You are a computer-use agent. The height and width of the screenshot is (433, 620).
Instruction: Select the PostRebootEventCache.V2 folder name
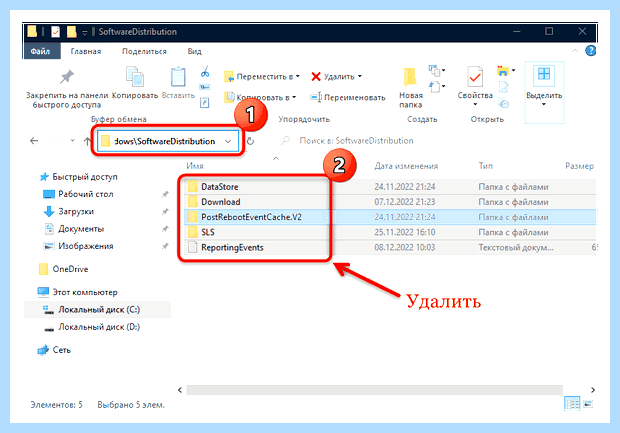tap(251, 217)
